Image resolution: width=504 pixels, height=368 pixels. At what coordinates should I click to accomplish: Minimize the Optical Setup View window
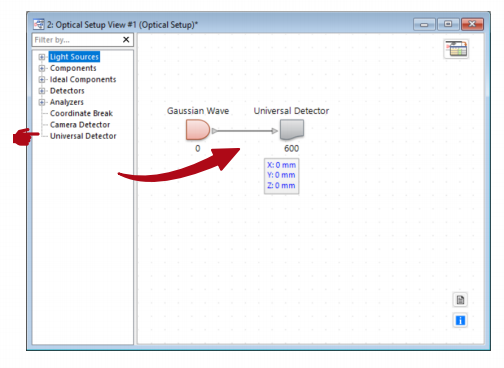[424, 24]
